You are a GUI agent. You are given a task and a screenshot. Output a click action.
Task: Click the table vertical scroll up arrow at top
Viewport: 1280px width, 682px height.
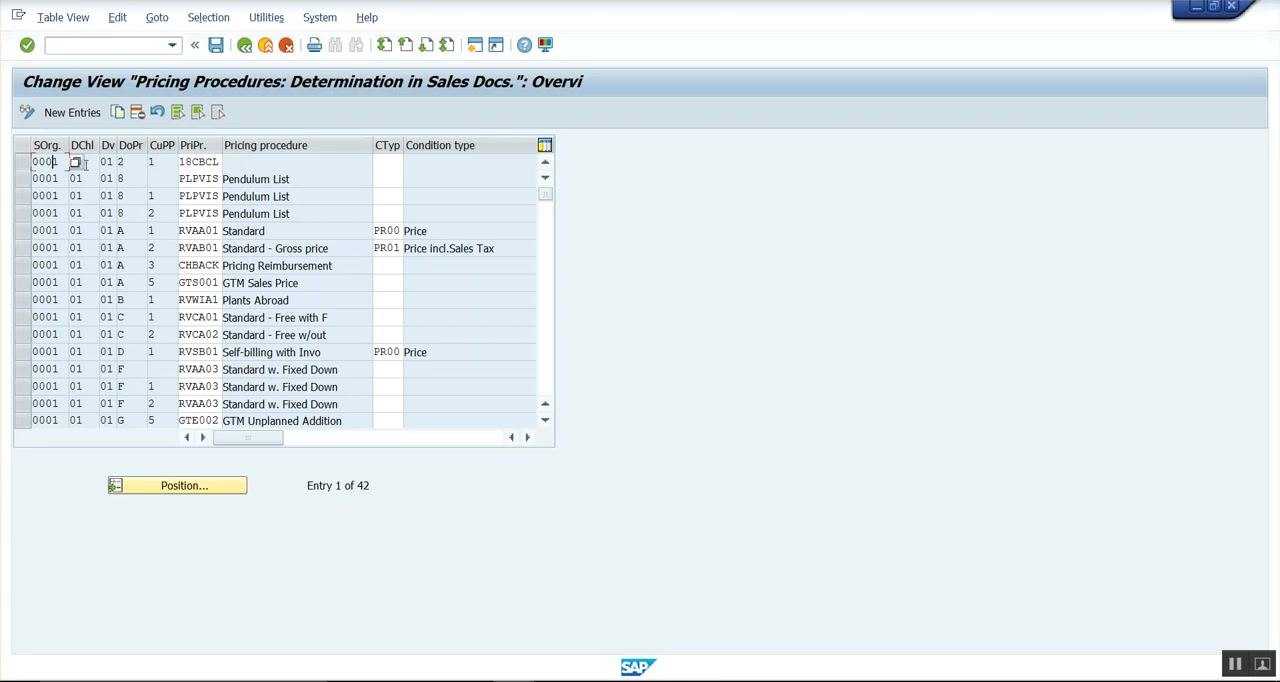pos(545,162)
